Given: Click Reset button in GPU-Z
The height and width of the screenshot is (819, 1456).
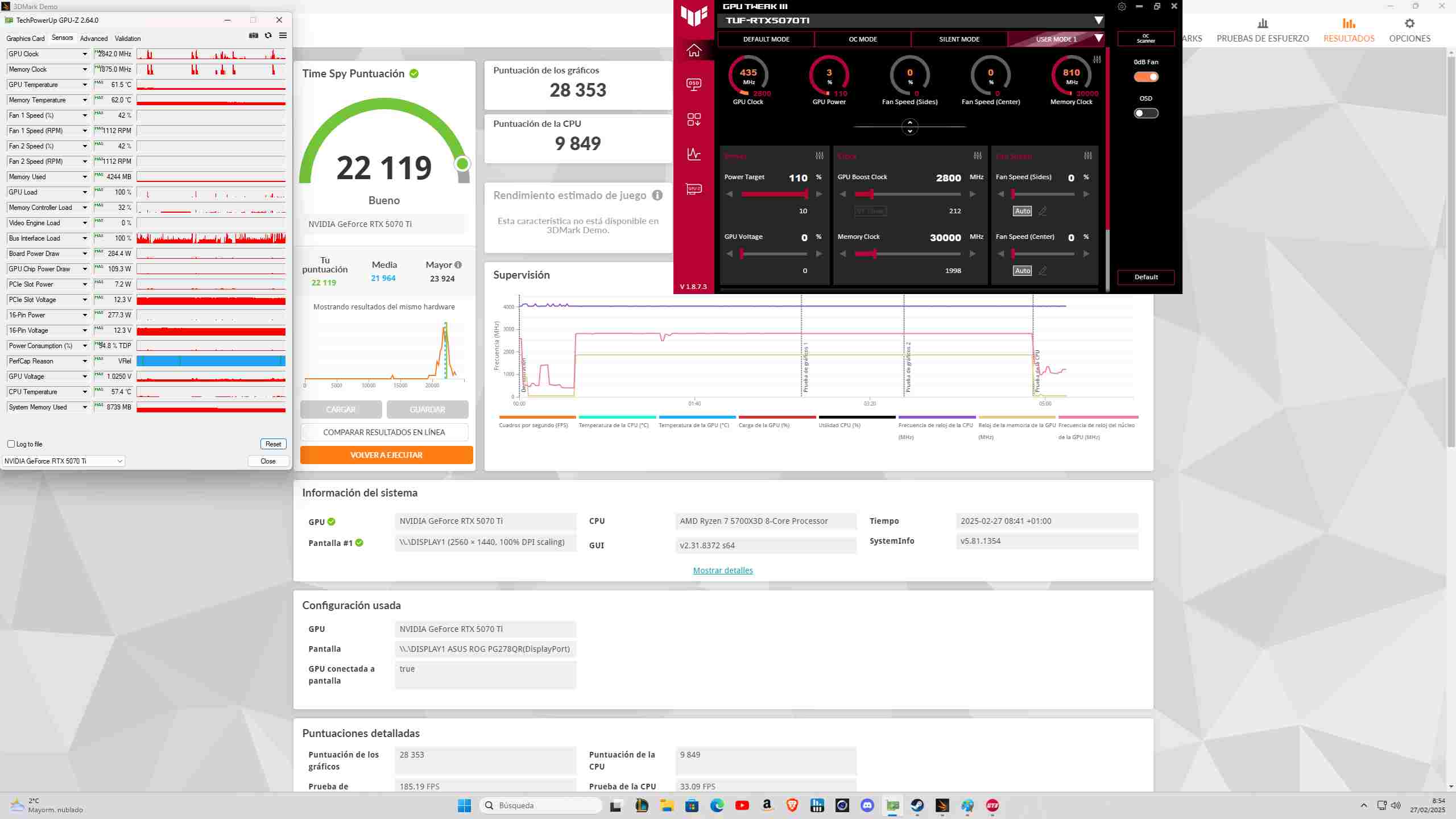Looking at the screenshot, I should (273, 444).
